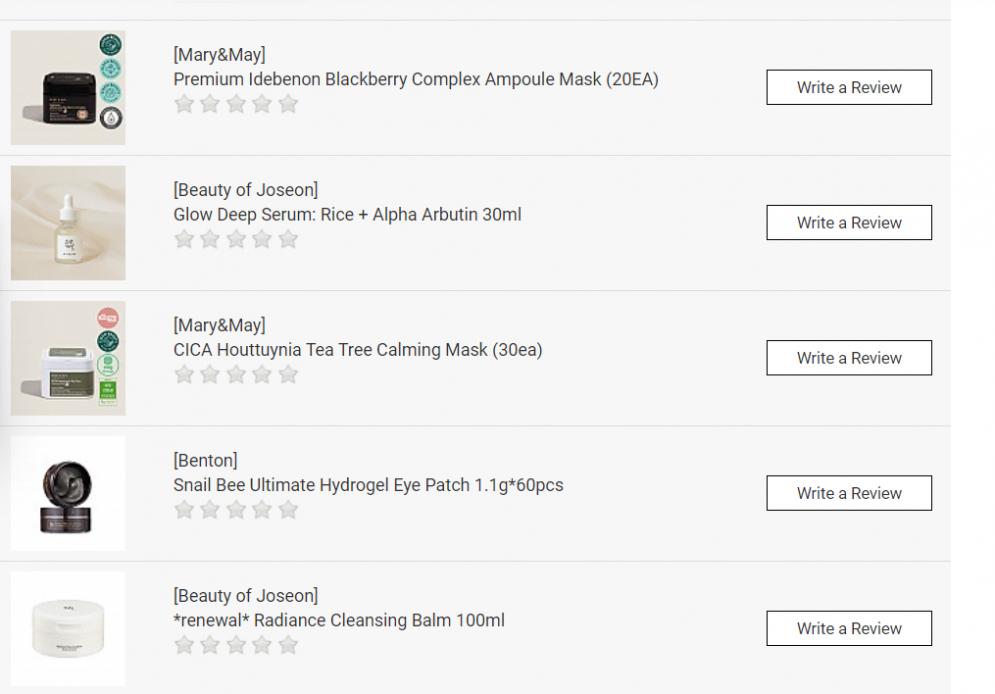Write a review for CICA Calming Mask
The image size is (995, 694).
click(849, 358)
